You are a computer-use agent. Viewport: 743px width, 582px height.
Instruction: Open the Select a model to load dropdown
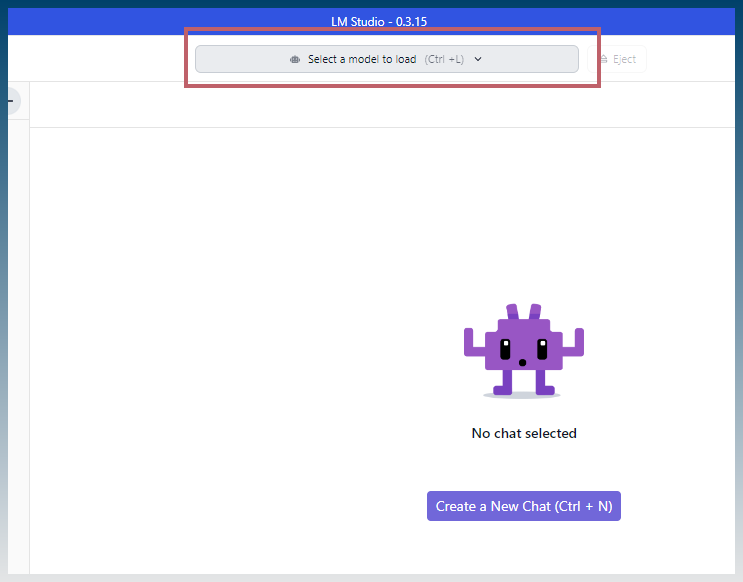pyautogui.click(x=387, y=59)
